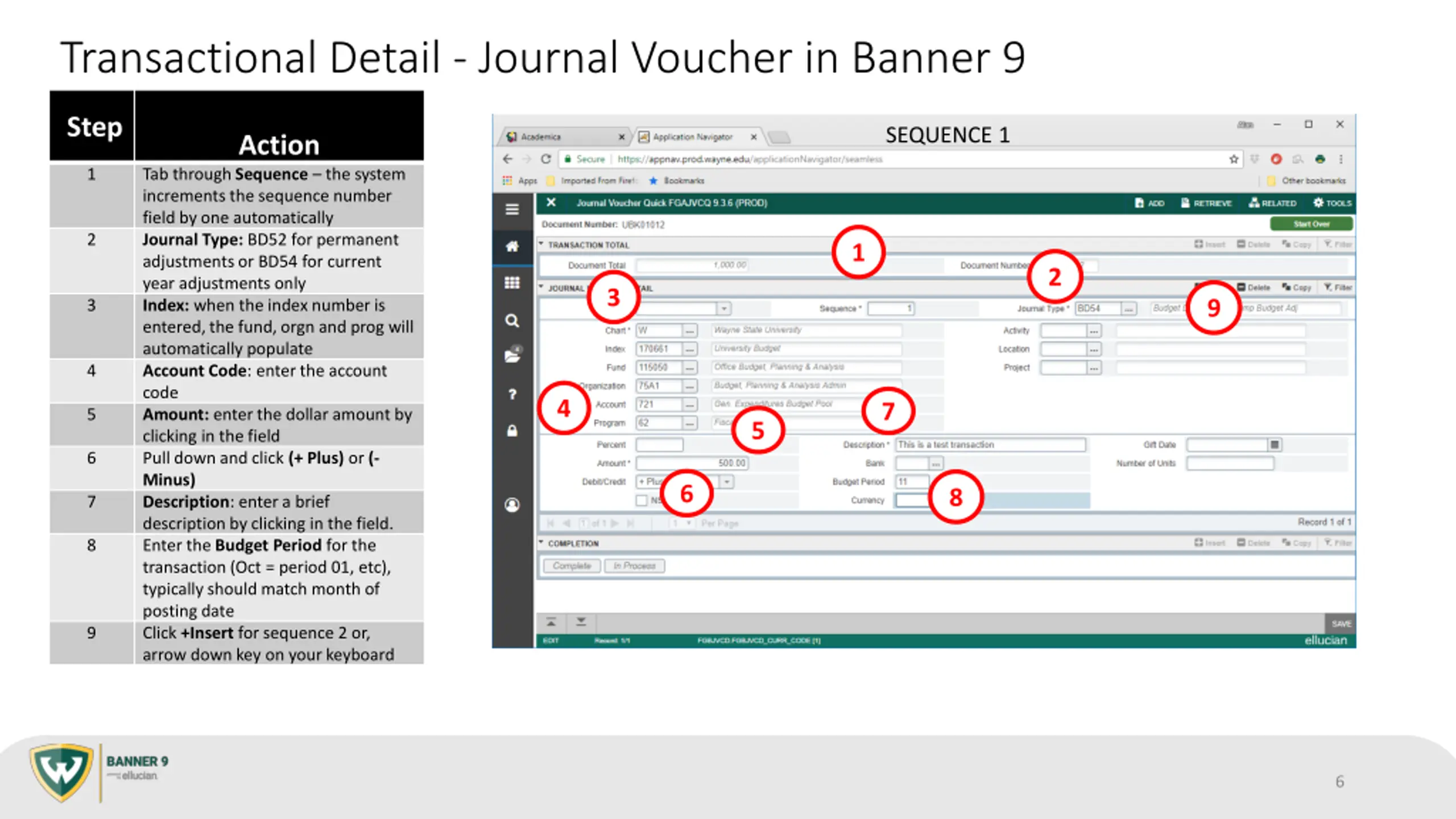Open the Bookmarks star bookmark
The height and width of the screenshot is (819, 1456).
677,180
